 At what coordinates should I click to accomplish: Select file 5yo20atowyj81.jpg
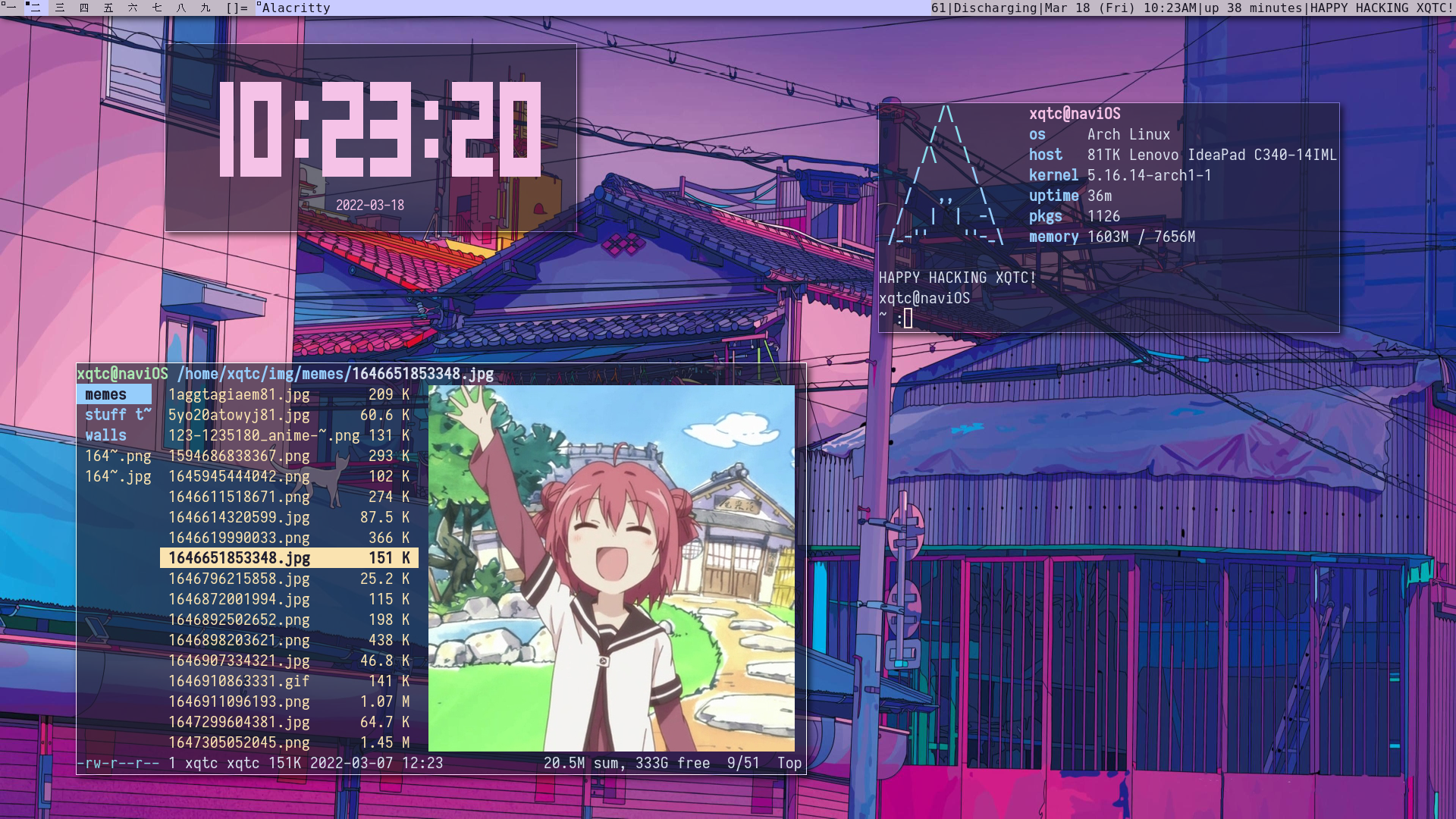point(289,415)
